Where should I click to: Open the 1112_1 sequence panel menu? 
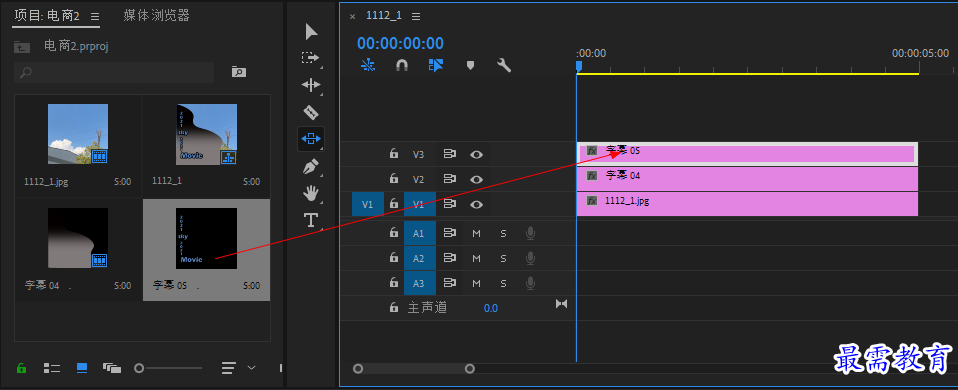[416, 16]
